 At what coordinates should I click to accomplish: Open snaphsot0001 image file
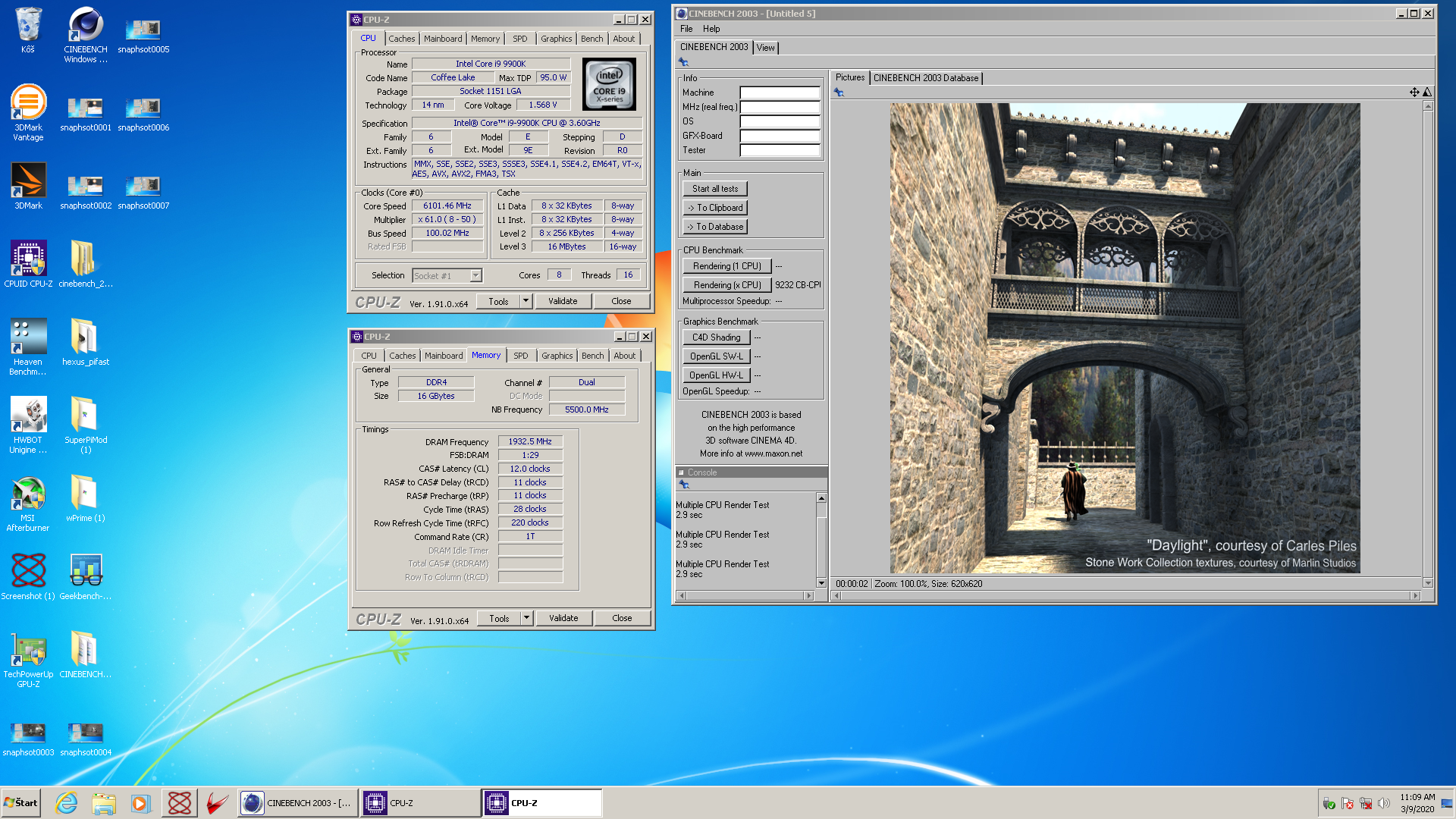click(x=86, y=113)
